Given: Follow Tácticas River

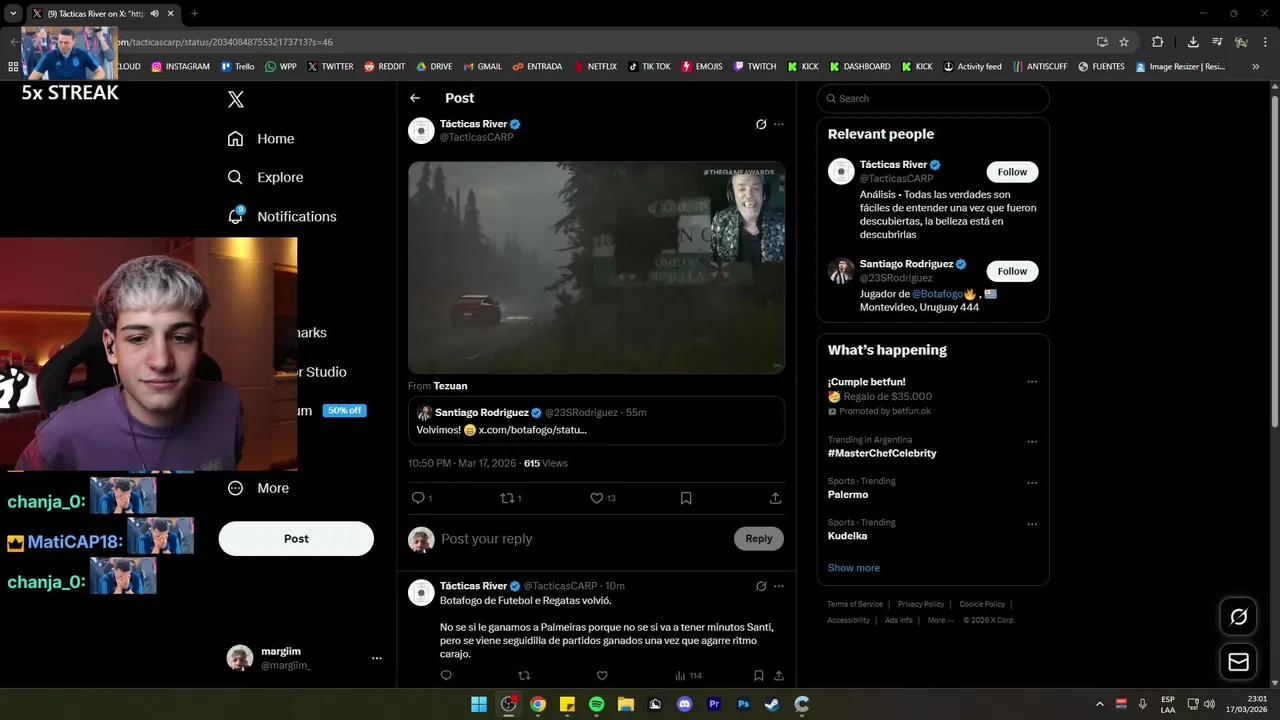Looking at the screenshot, I should click(1012, 172).
